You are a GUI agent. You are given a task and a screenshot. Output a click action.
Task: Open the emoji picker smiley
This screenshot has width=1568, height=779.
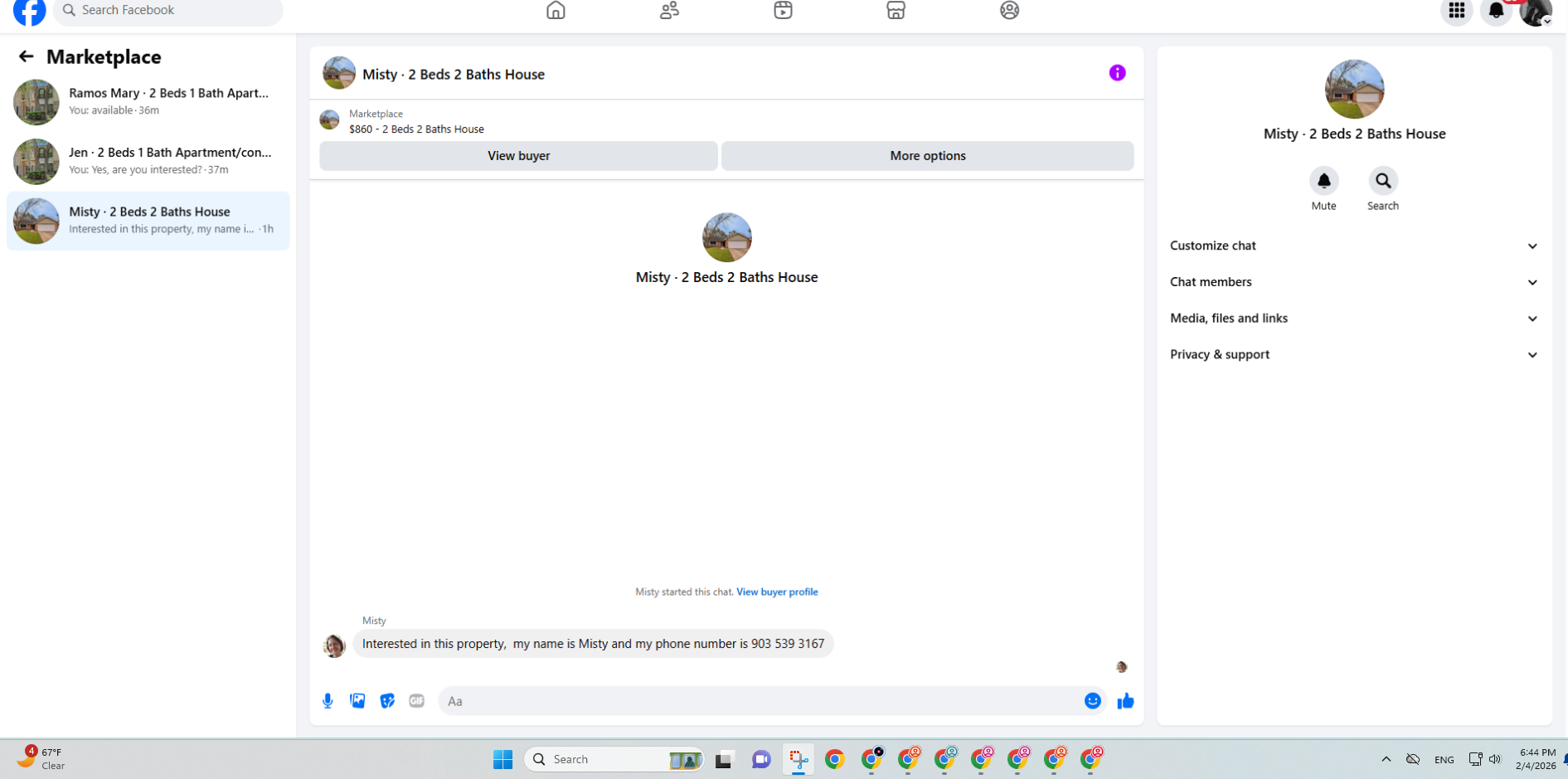1093,701
